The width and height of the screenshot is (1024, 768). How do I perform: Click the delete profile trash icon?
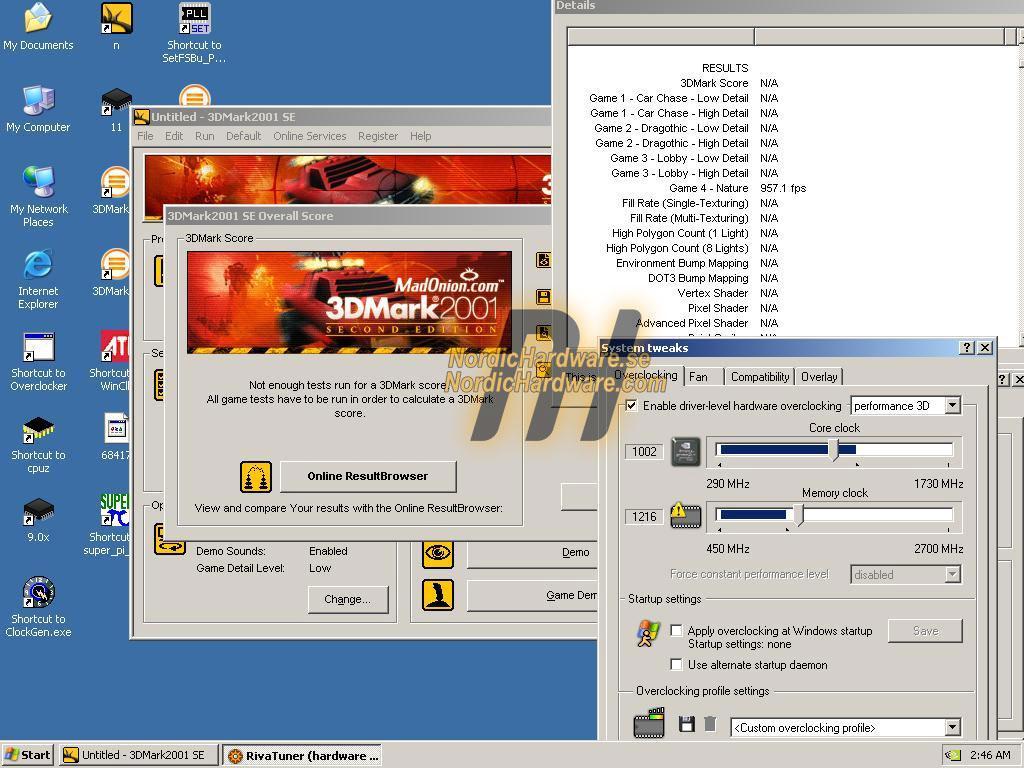[x=711, y=724]
